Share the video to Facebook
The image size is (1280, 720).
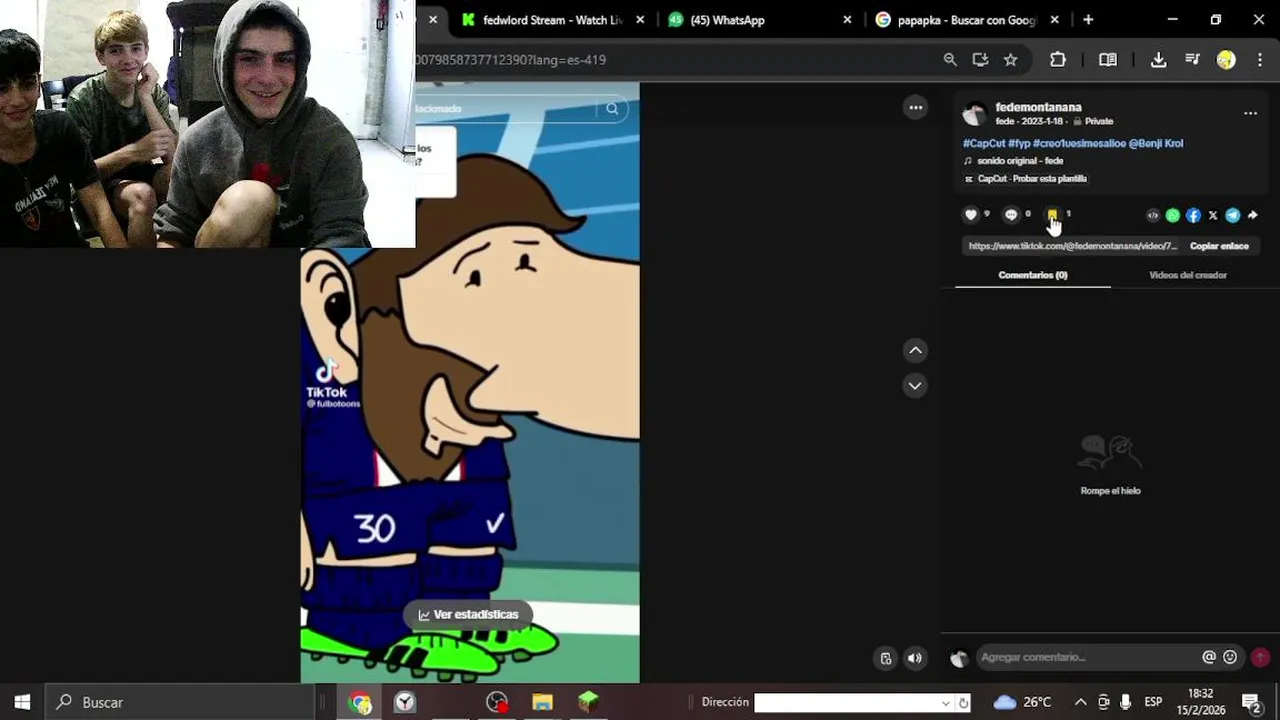[x=1193, y=215]
